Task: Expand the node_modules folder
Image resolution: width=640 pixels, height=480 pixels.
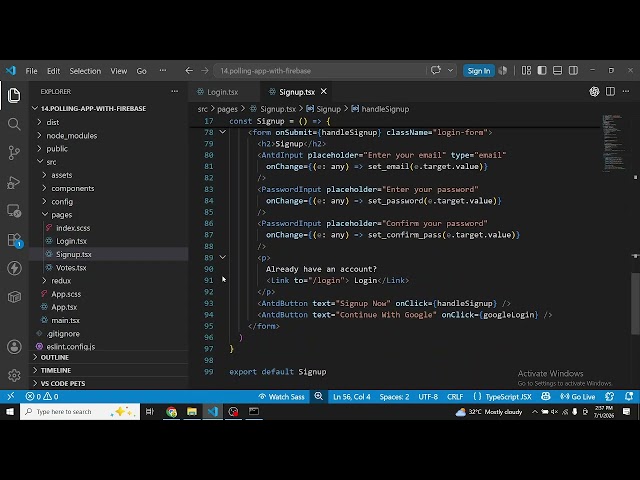Action: (x=40, y=135)
